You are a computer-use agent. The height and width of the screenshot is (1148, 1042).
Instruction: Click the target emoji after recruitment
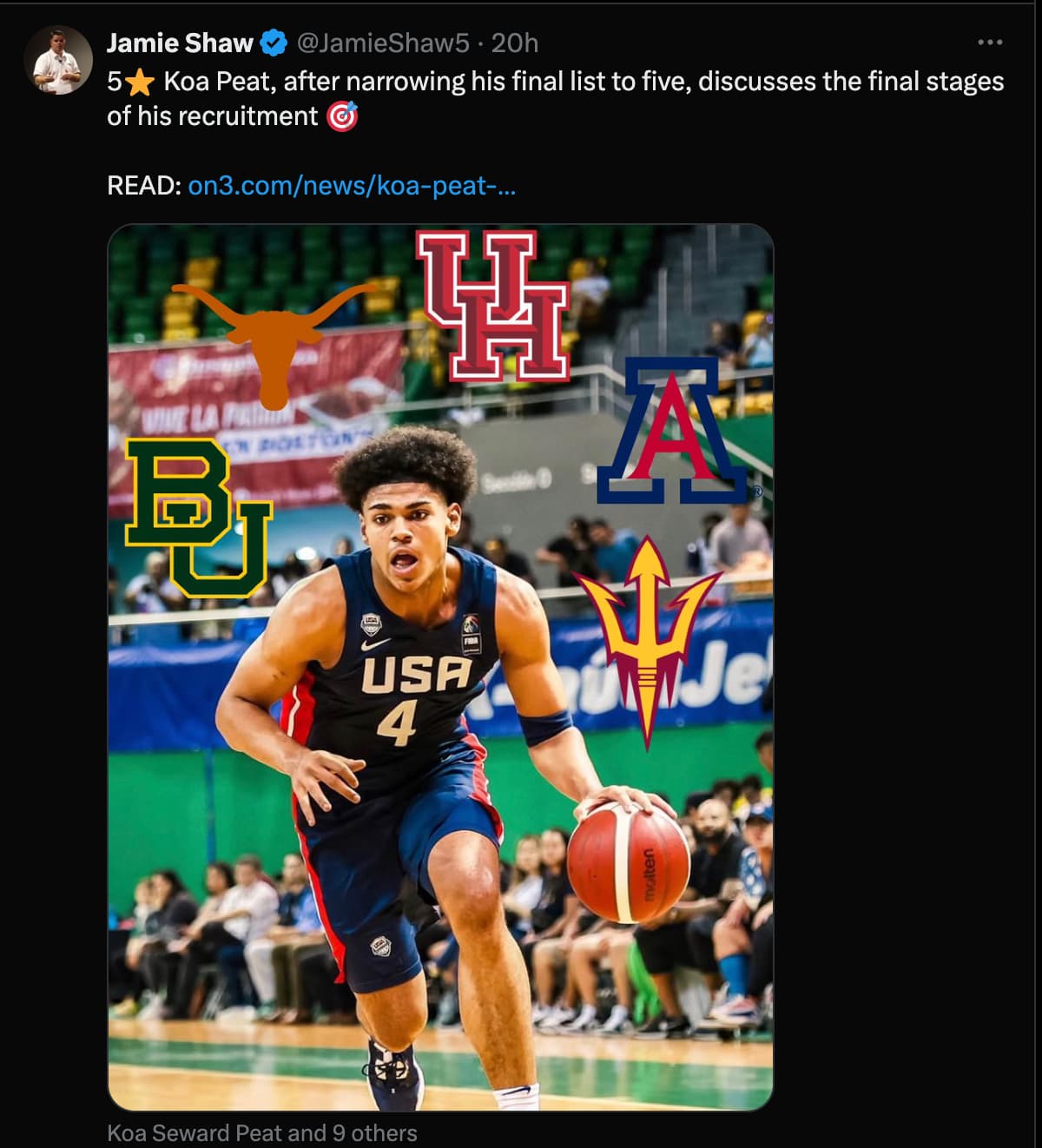pyautogui.click(x=341, y=116)
